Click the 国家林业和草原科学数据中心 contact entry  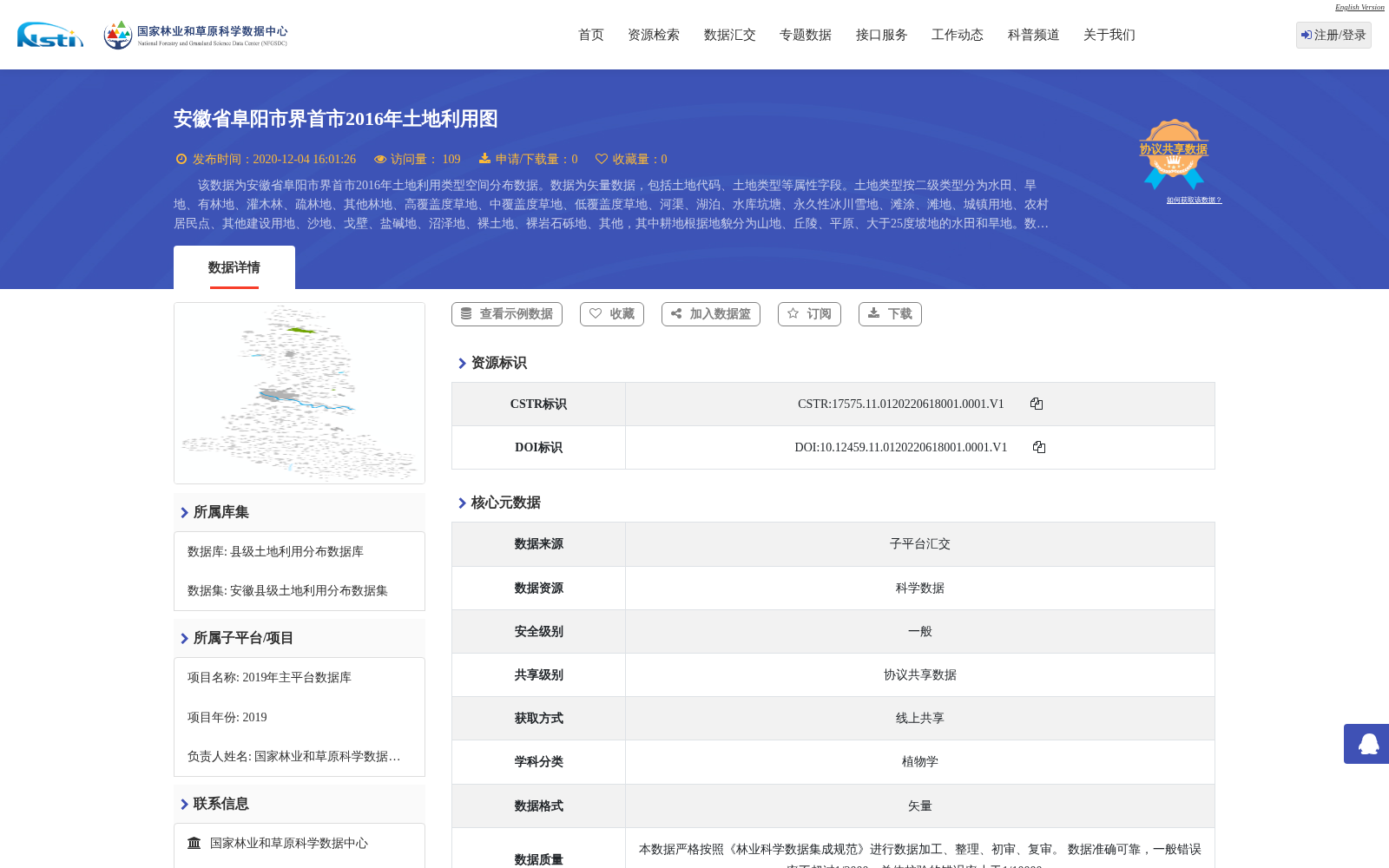[289, 843]
